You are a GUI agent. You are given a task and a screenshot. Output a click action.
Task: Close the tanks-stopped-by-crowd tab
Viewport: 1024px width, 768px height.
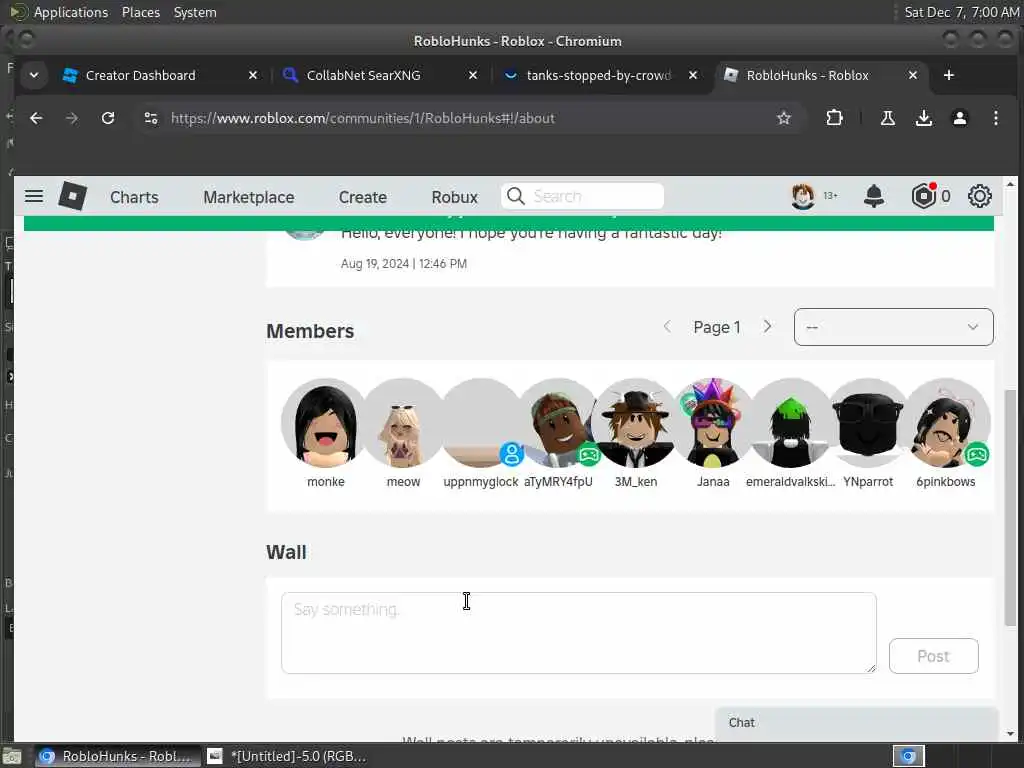pos(693,75)
